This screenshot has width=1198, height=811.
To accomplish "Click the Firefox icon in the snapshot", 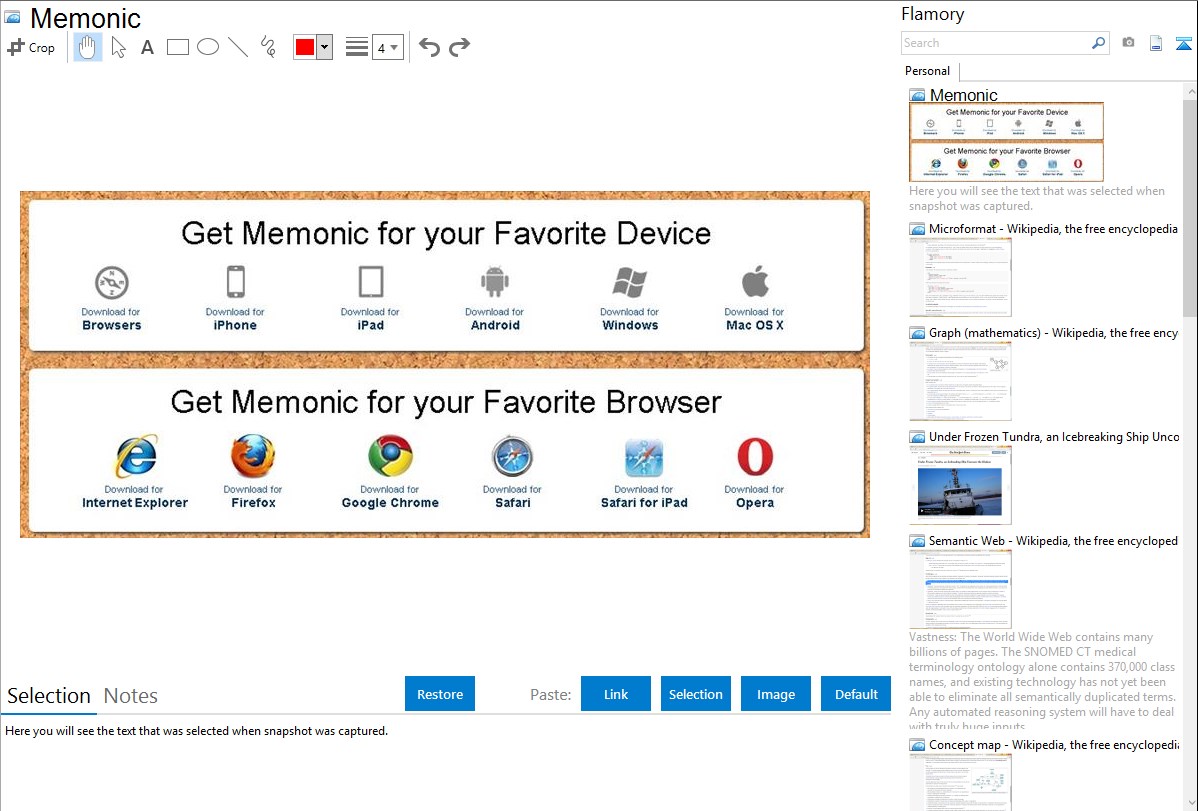I will pyautogui.click(x=253, y=456).
